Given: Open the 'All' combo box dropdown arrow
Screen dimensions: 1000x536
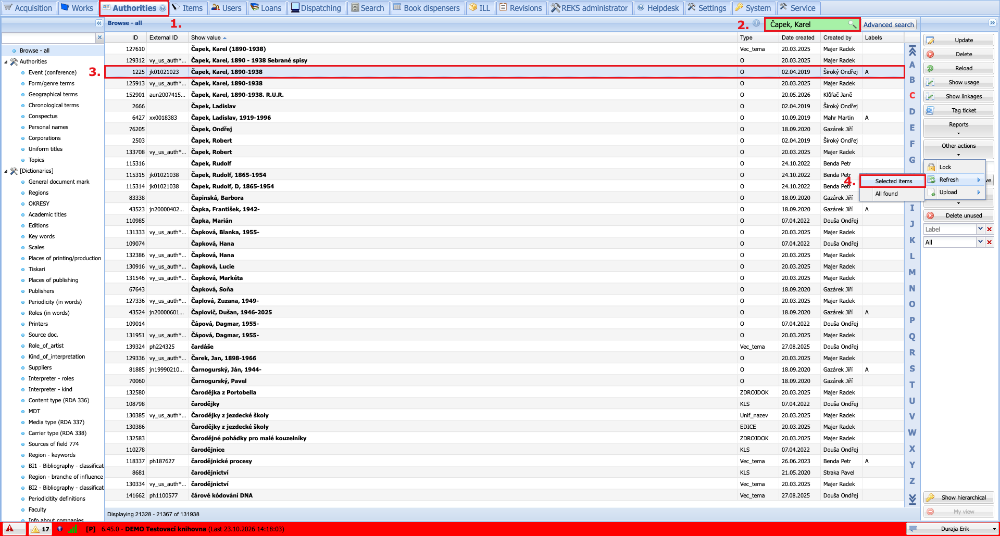Looking at the screenshot, I should coord(980,242).
